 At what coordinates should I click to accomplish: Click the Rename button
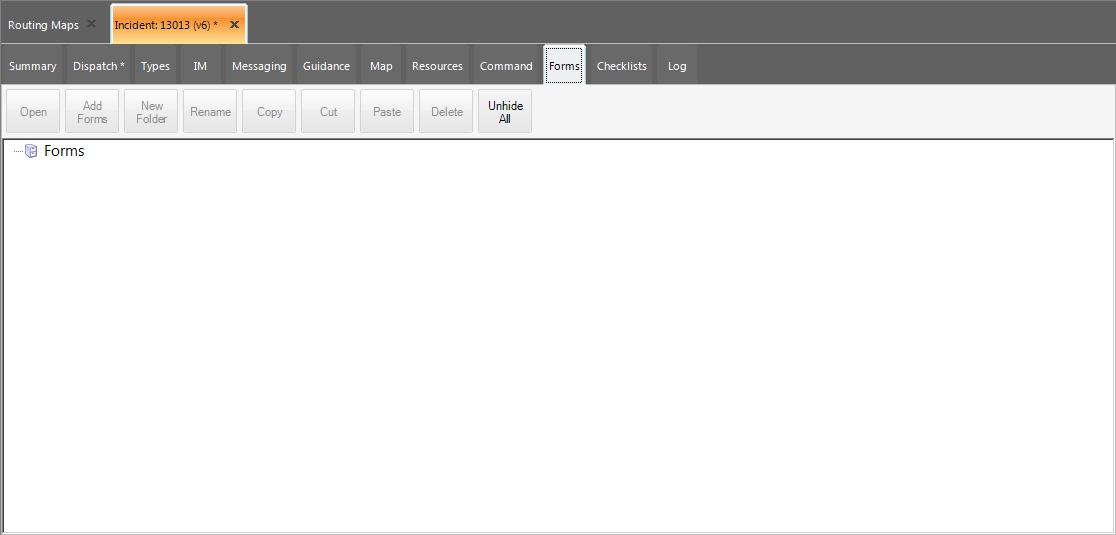210,111
